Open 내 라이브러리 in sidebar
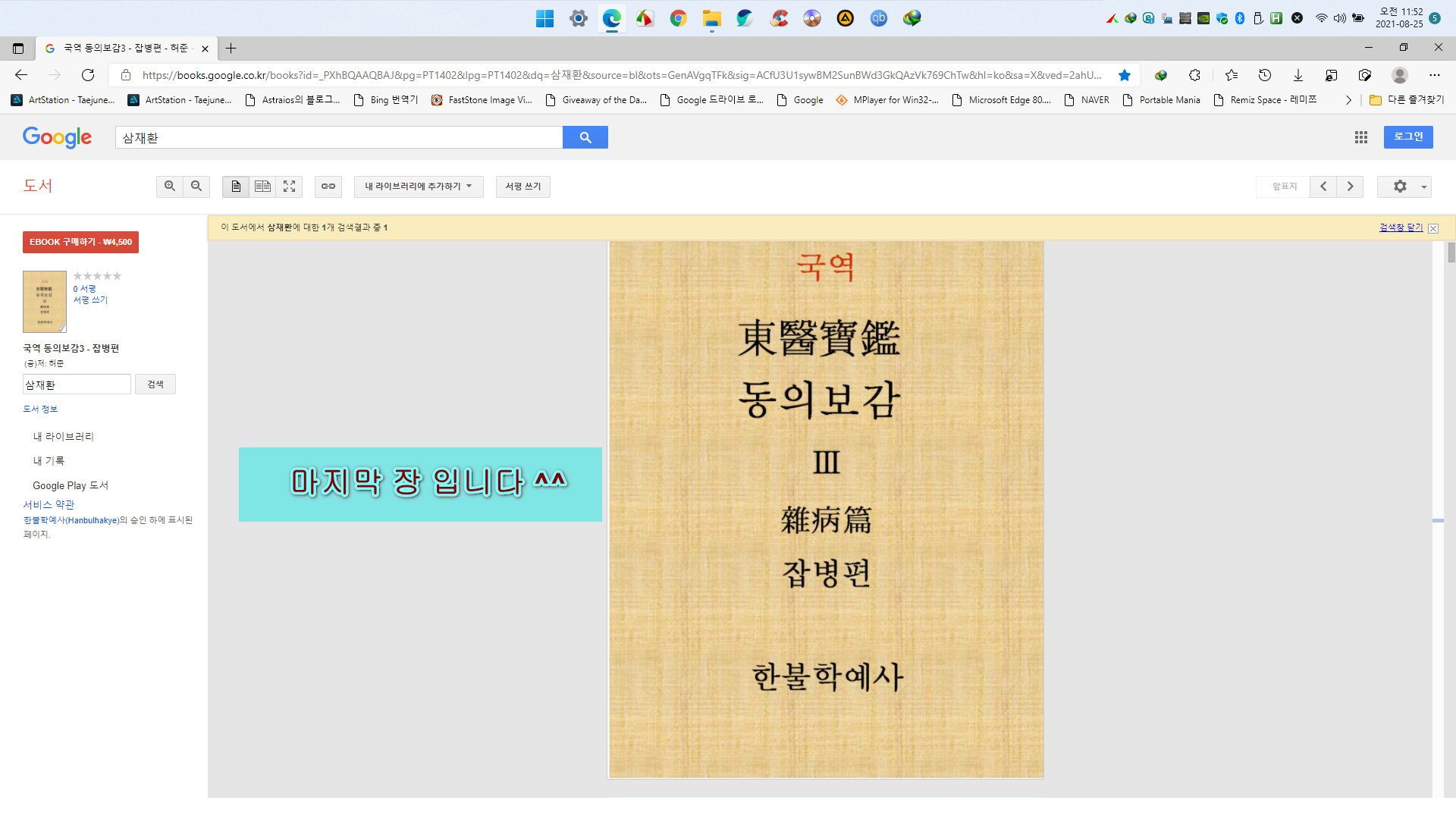Screen dimensions: 1456x819 [x=63, y=437]
